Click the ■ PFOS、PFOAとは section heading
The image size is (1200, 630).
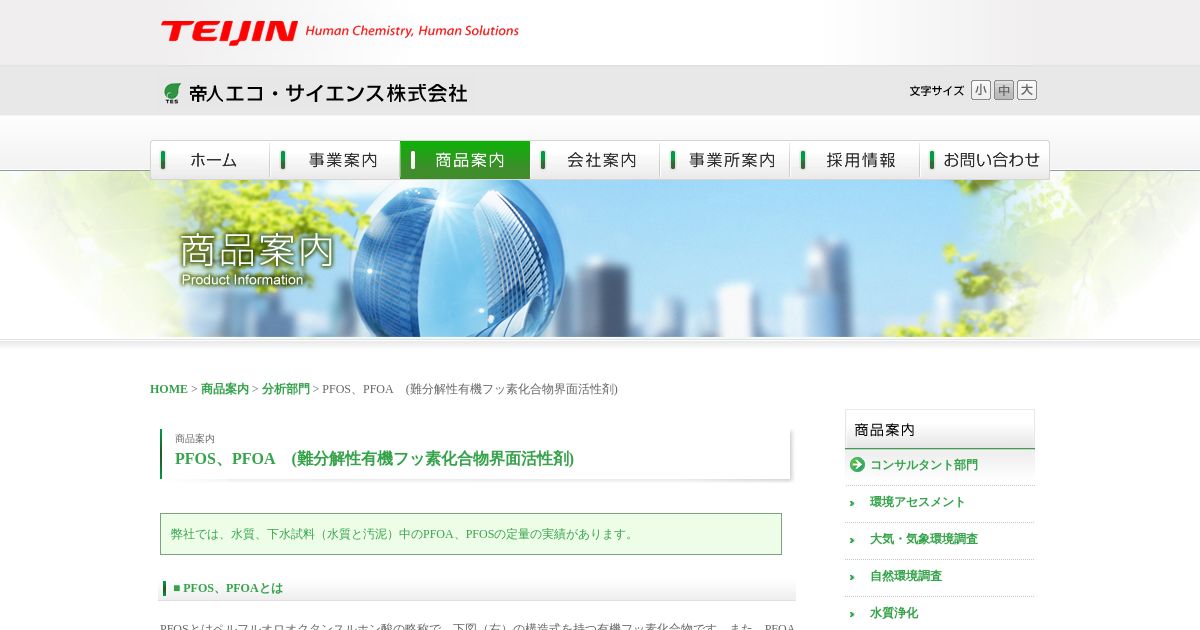click(x=228, y=588)
